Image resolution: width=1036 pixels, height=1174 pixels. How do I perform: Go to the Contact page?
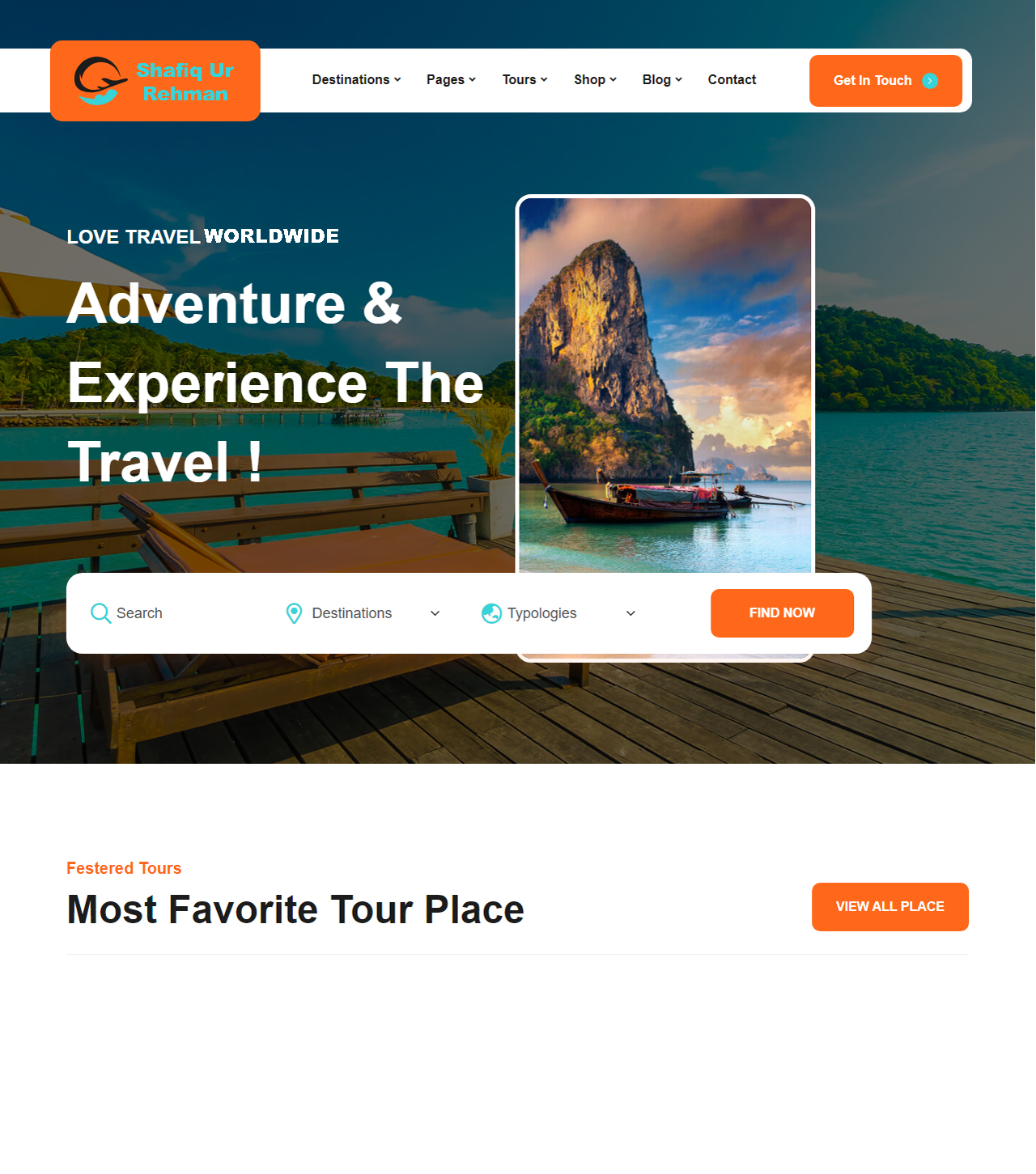click(x=732, y=79)
